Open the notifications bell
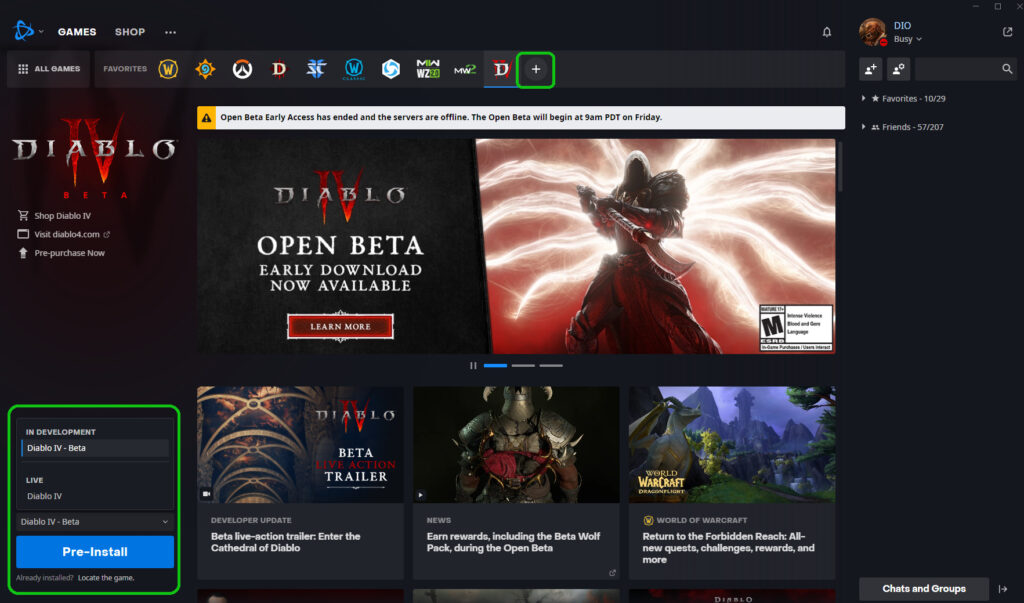Screen dimensions: 1024x603 [x=826, y=32]
